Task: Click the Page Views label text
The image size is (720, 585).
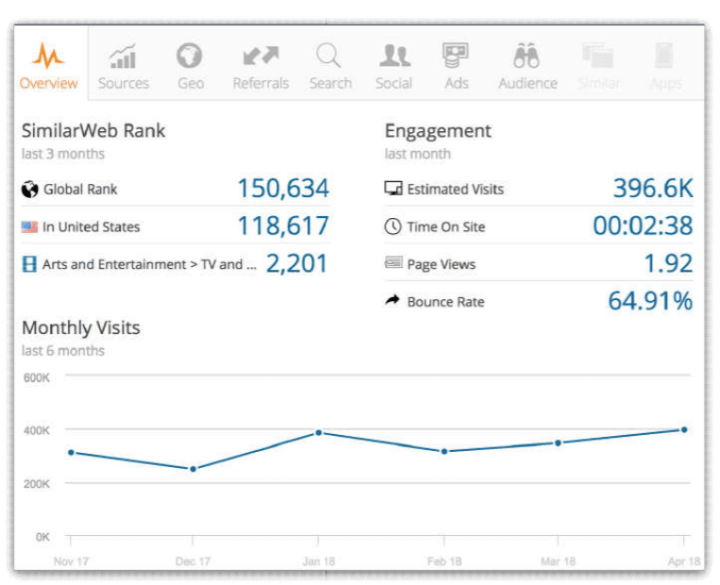Action: (x=441, y=265)
